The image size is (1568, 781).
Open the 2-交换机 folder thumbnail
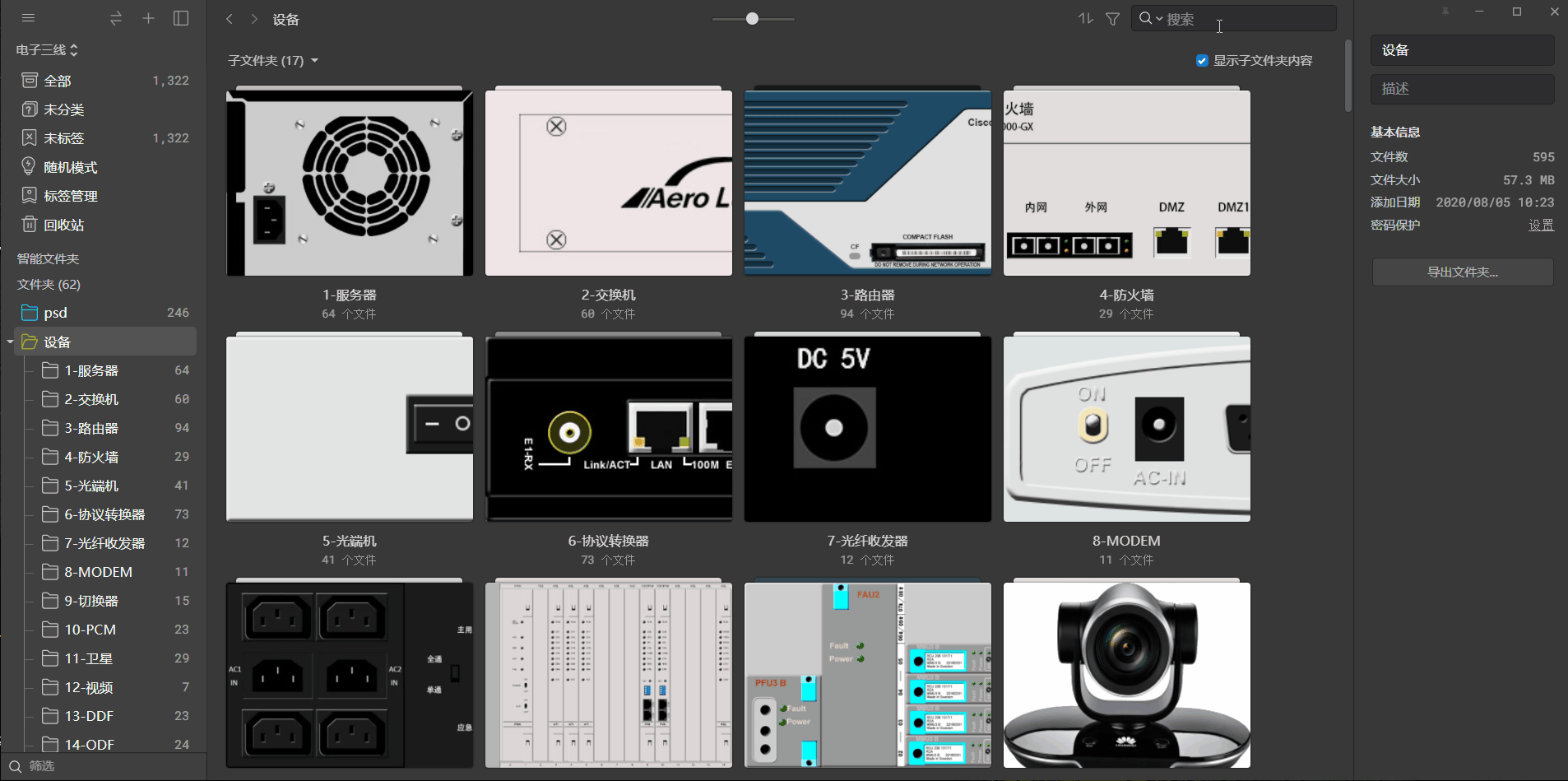pyautogui.click(x=609, y=181)
